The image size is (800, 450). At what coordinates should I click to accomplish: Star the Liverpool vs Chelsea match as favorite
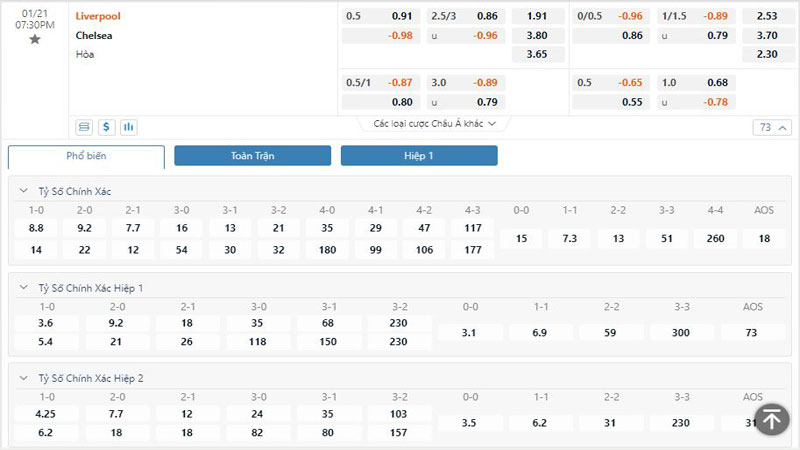pyautogui.click(x=35, y=39)
